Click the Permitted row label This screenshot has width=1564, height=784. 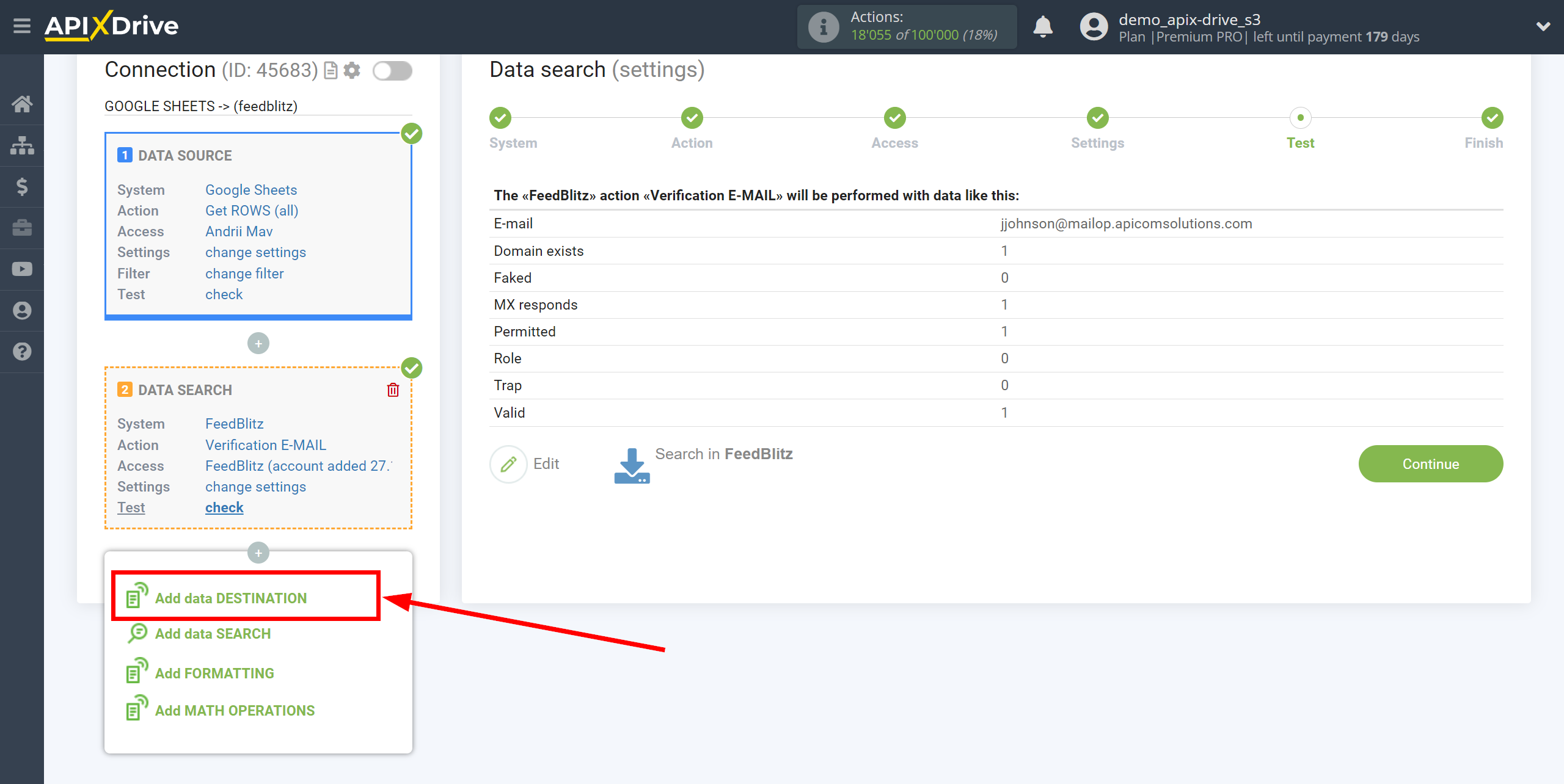(x=524, y=332)
